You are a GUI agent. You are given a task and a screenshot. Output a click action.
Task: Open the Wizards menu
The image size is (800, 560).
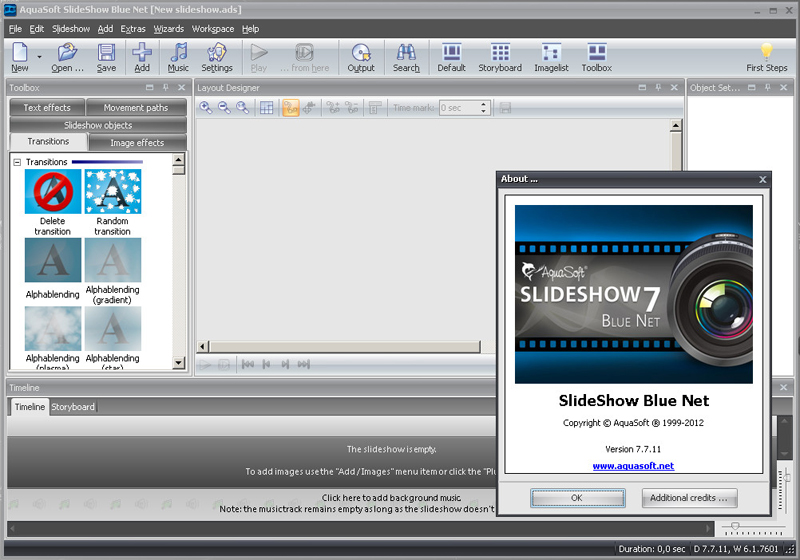tap(168, 29)
